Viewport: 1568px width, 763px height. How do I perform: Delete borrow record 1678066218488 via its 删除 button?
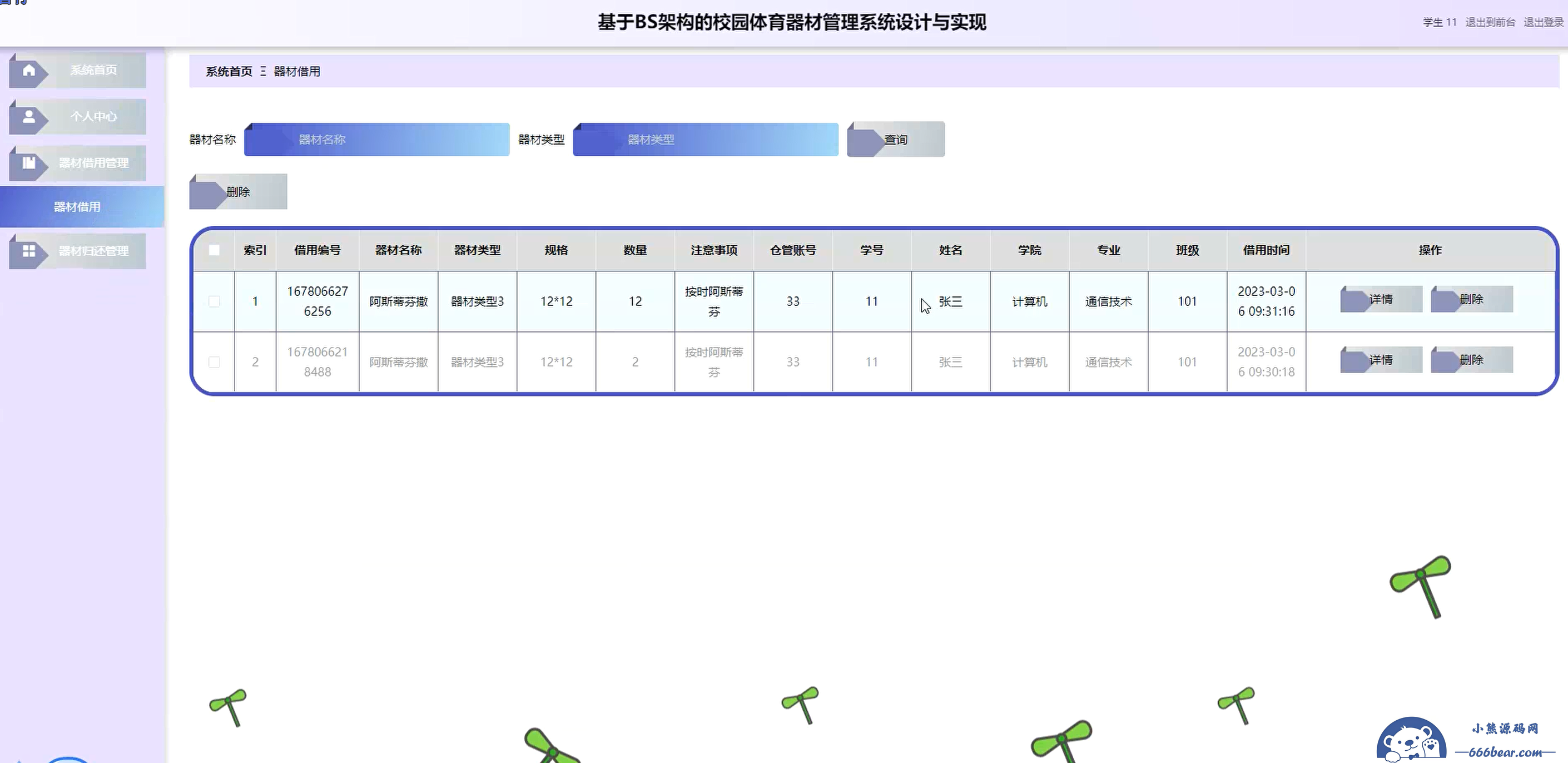point(1472,360)
